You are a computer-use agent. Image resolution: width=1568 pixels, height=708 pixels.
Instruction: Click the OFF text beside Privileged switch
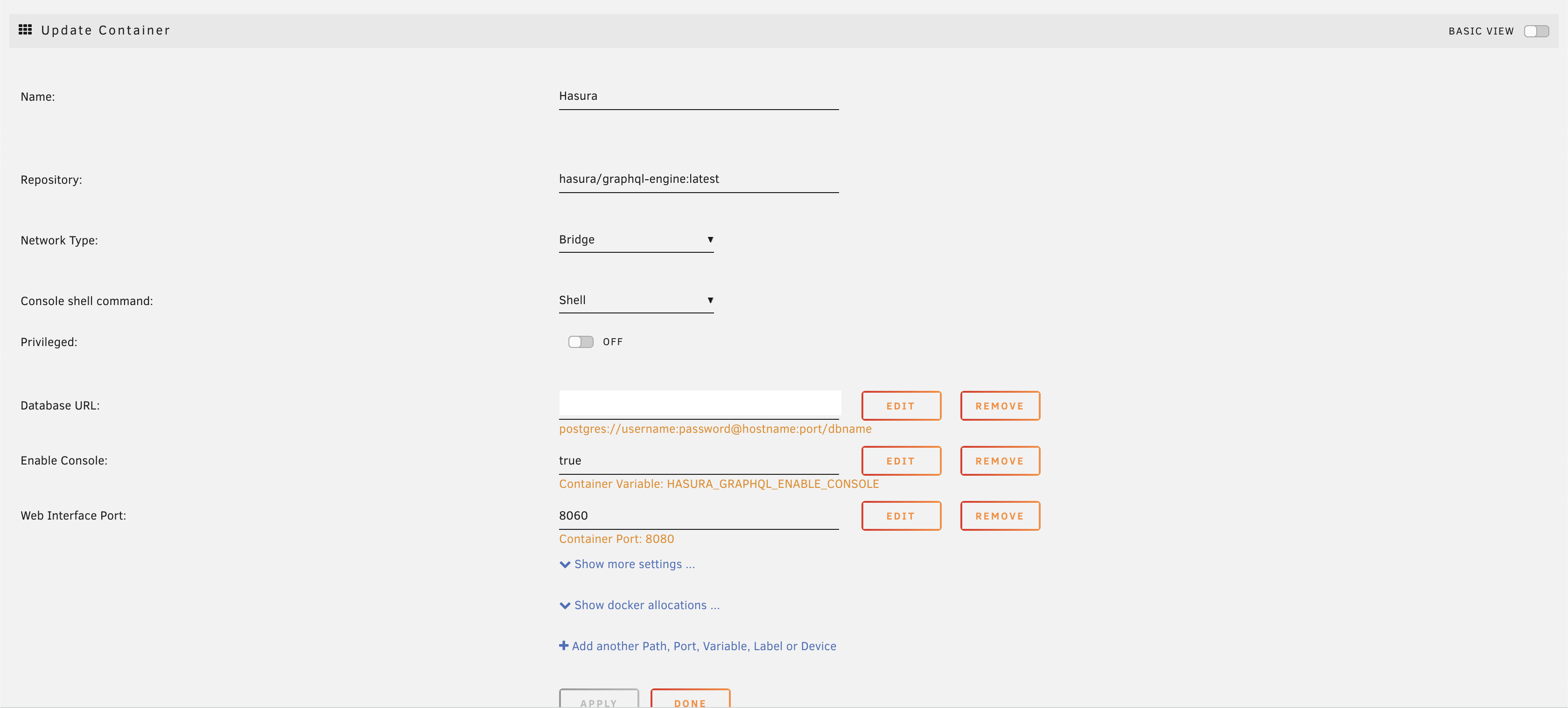tap(612, 342)
